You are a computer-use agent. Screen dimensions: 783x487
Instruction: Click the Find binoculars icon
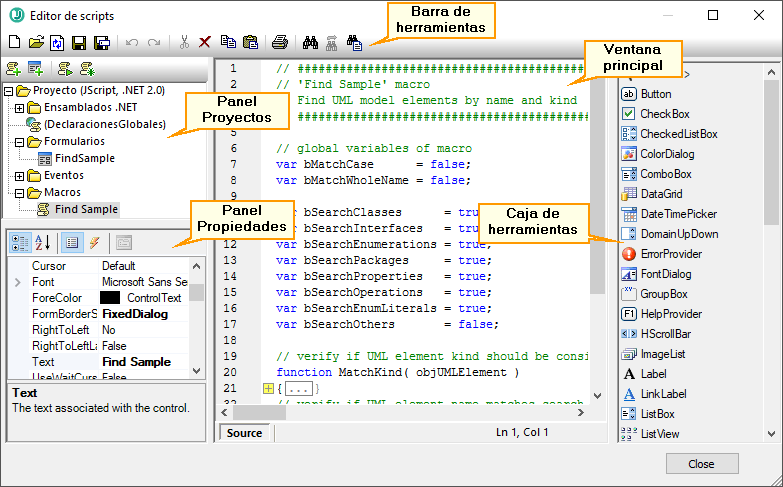[310, 43]
